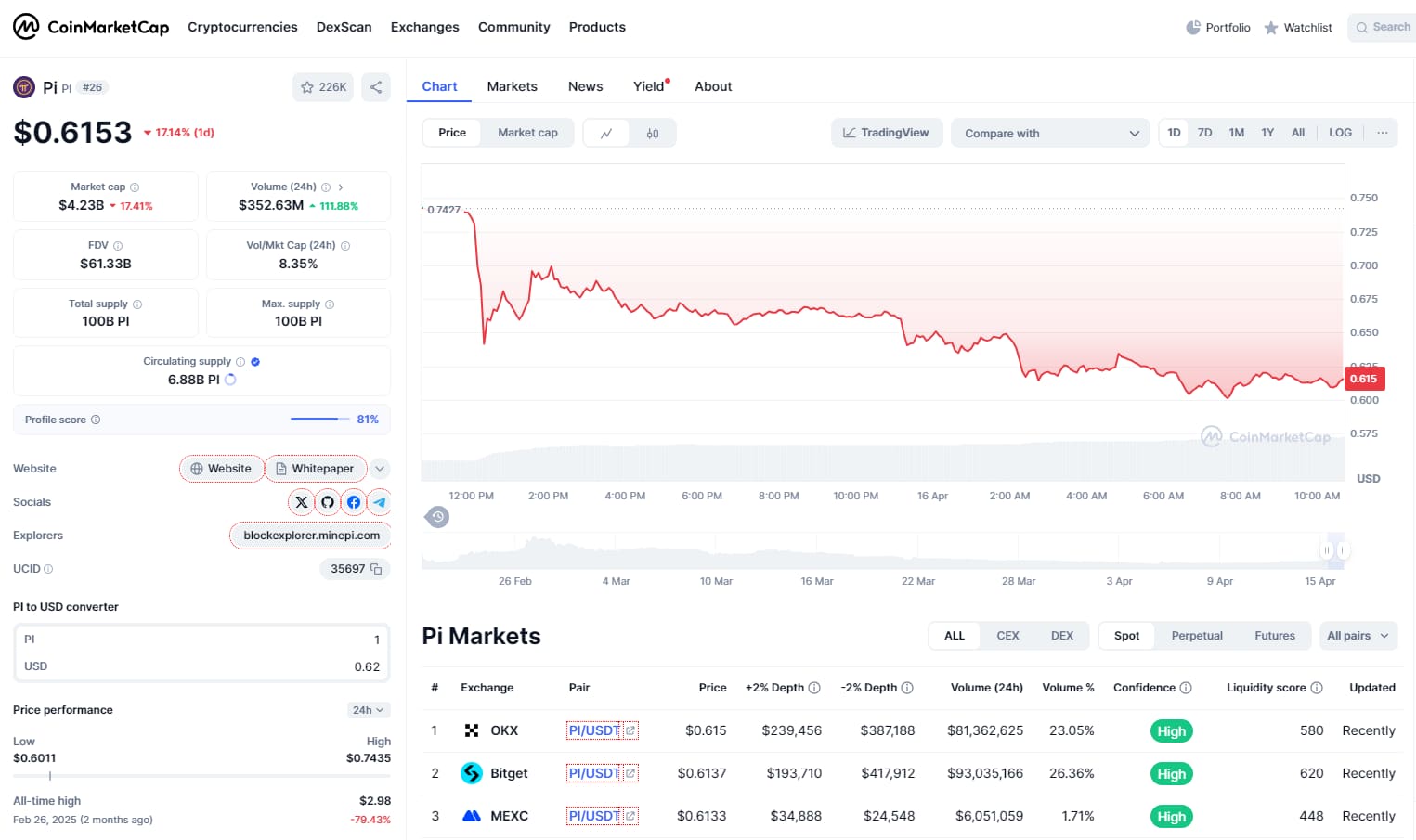Open the Pi Website link
Viewport: 1416px width, 840px height.
(x=221, y=469)
